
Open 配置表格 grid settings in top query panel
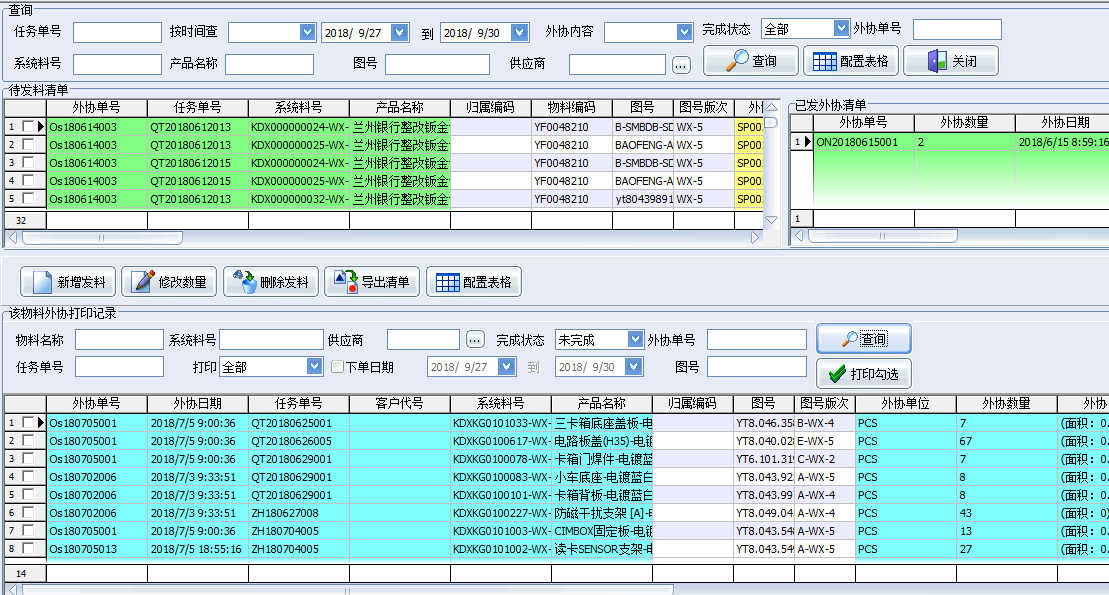(851, 61)
